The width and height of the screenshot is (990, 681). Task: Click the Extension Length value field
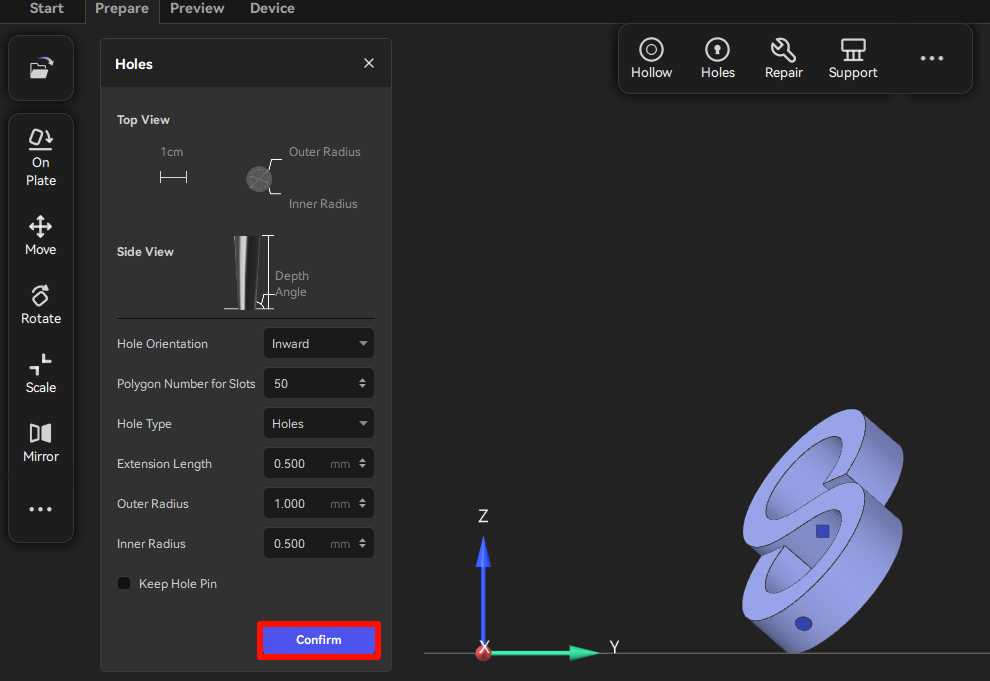coord(319,463)
